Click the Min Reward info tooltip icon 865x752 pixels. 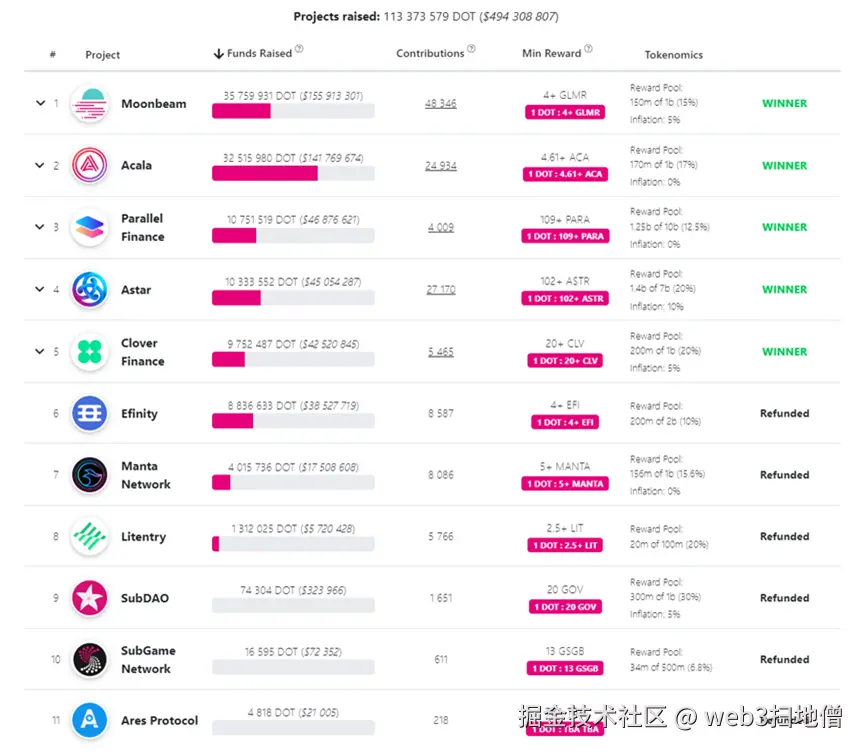(589, 49)
